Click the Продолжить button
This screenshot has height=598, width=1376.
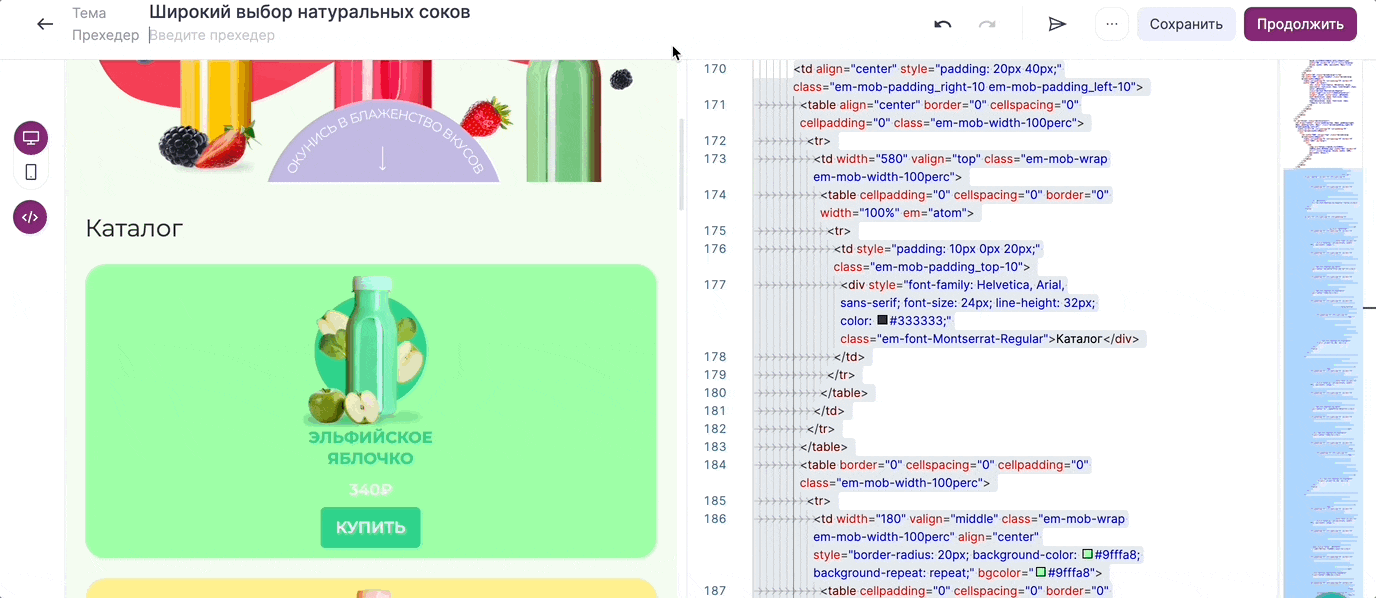point(1300,24)
